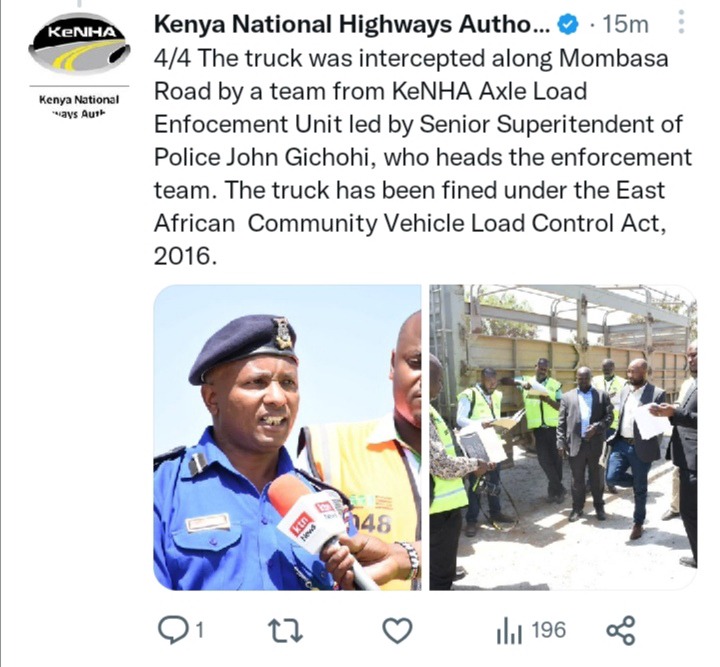The height and width of the screenshot is (667, 720).
Task: Click the tweet text about Mombasa Road
Action: tap(422, 157)
